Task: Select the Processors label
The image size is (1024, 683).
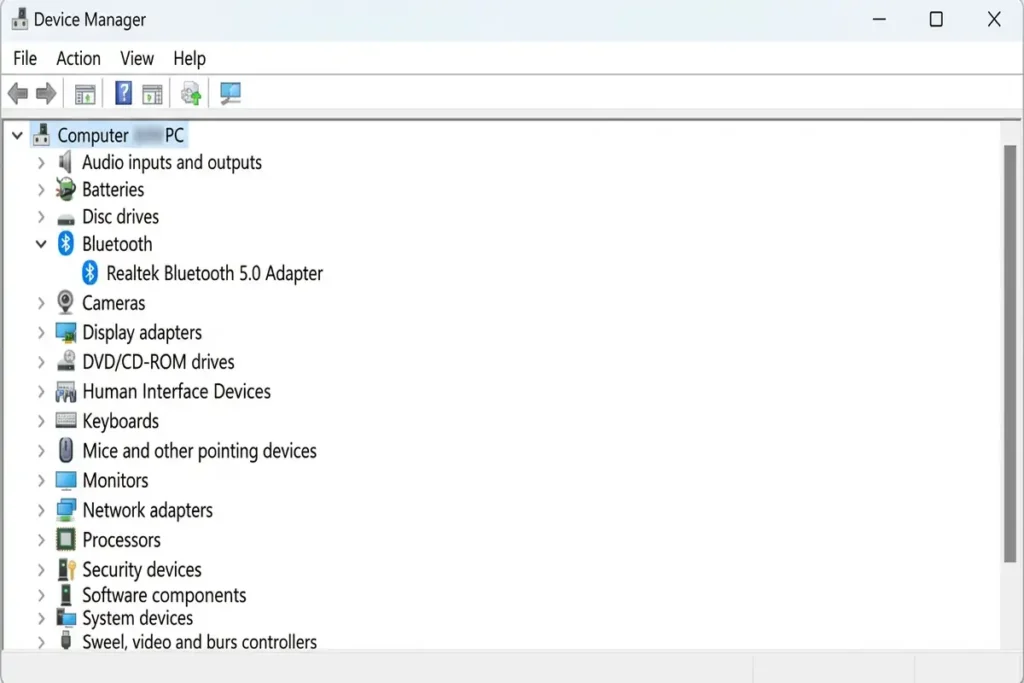Action: click(x=121, y=540)
